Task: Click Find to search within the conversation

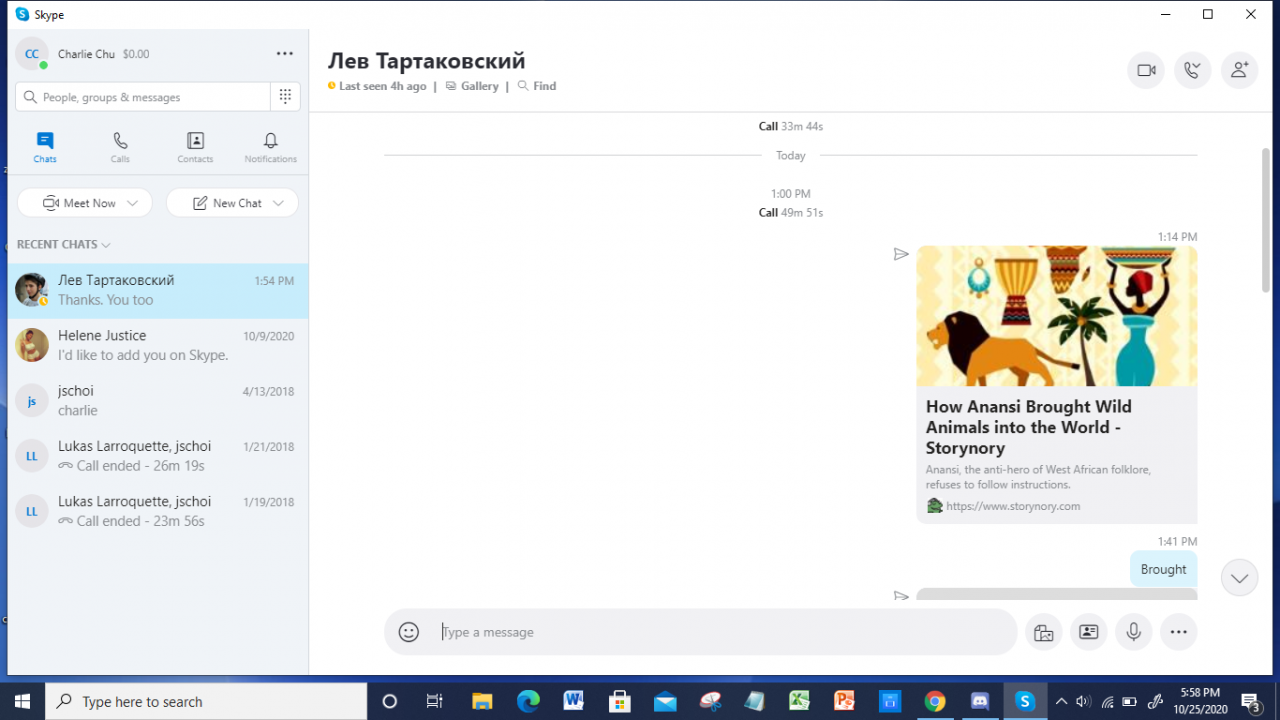Action: [x=537, y=86]
